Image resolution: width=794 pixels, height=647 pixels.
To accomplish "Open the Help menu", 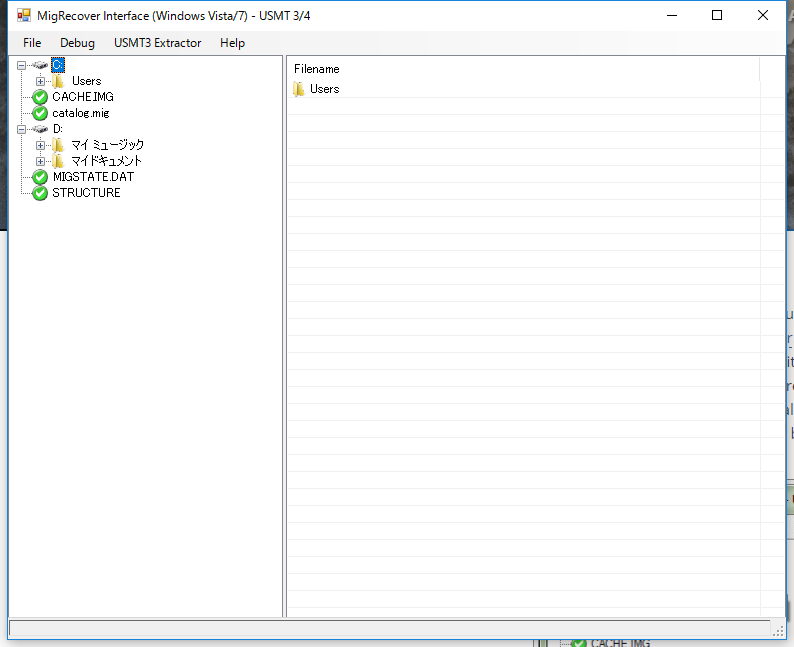I will 232,43.
